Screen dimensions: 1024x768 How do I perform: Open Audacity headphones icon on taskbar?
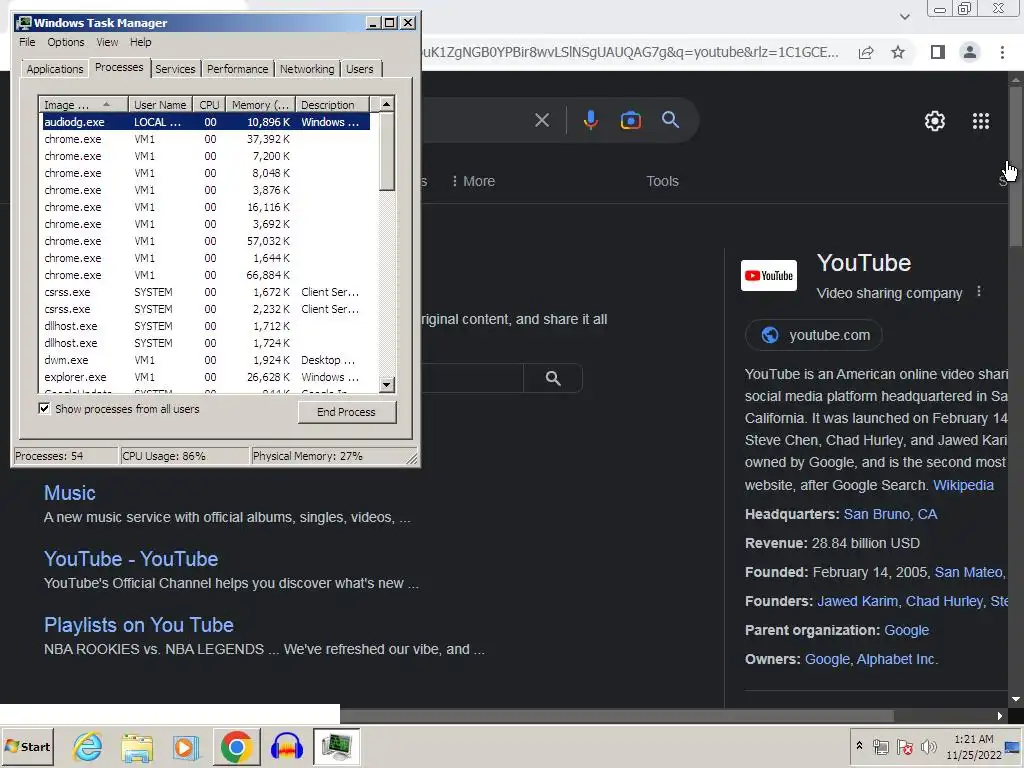tap(286, 746)
